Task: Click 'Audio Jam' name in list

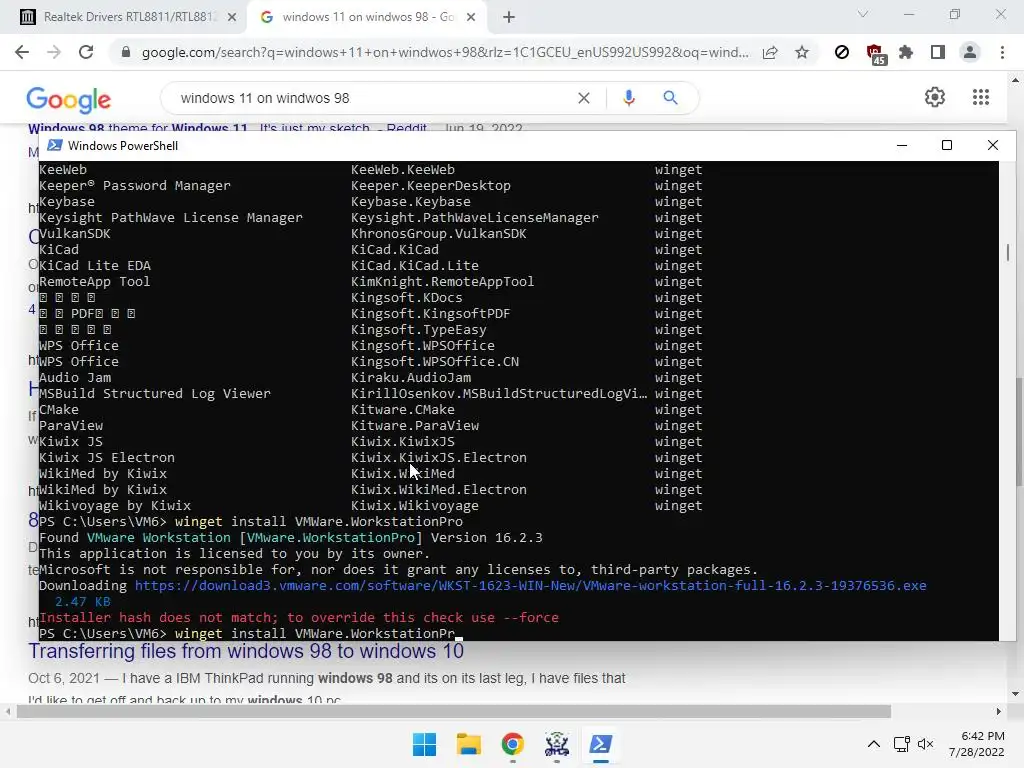Action: [x=75, y=377]
